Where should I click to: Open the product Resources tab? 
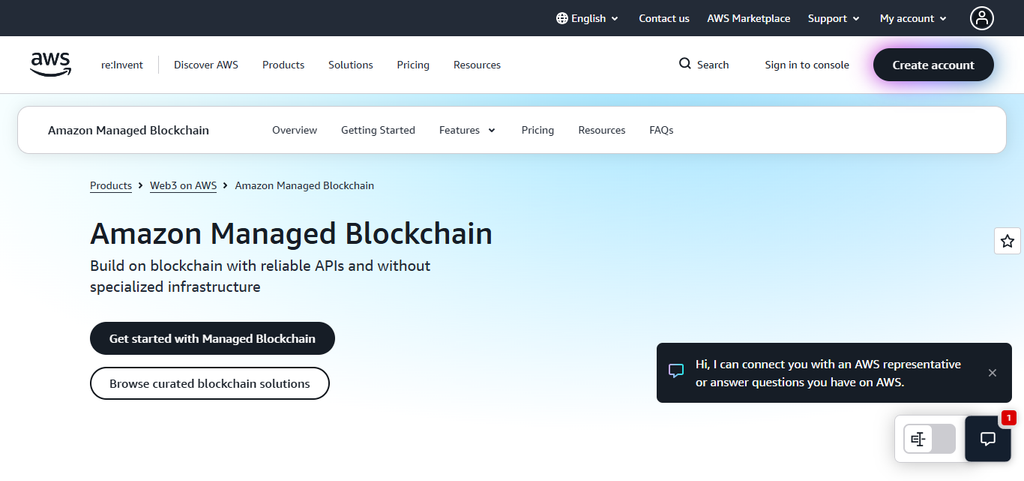point(601,130)
